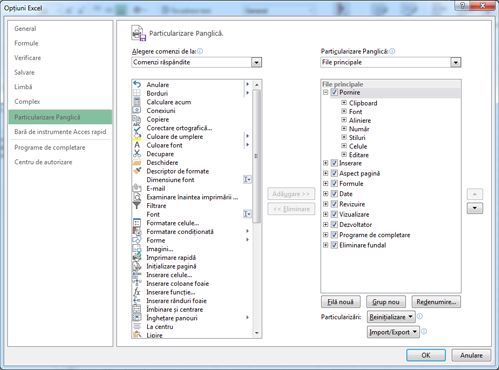This screenshot has height=370, width=499.
Task: Toggle the Eliminare fundal checkbox
Action: 335,245
